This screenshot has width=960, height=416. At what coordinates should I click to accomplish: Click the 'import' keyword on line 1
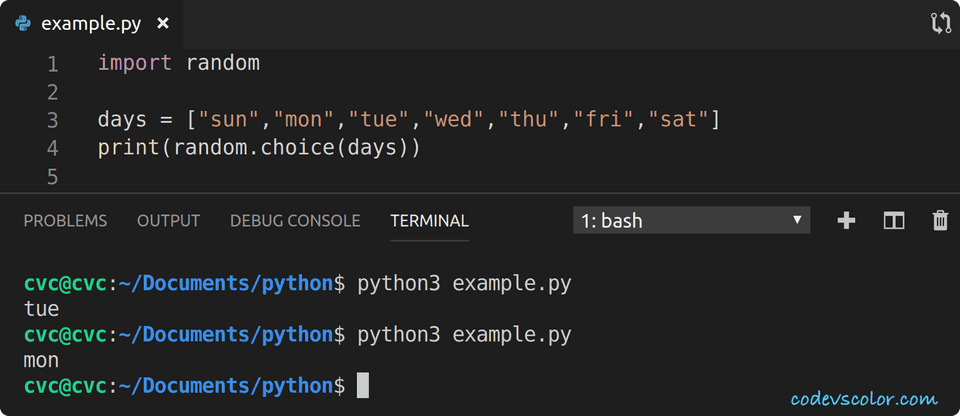pyautogui.click(x=135, y=64)
